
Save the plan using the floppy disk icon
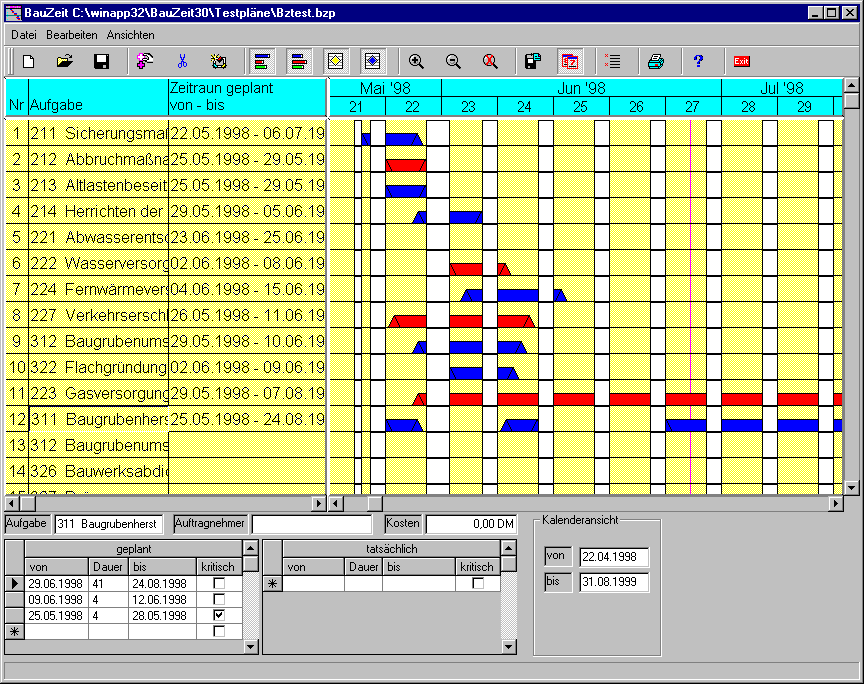tap(101, 61)
